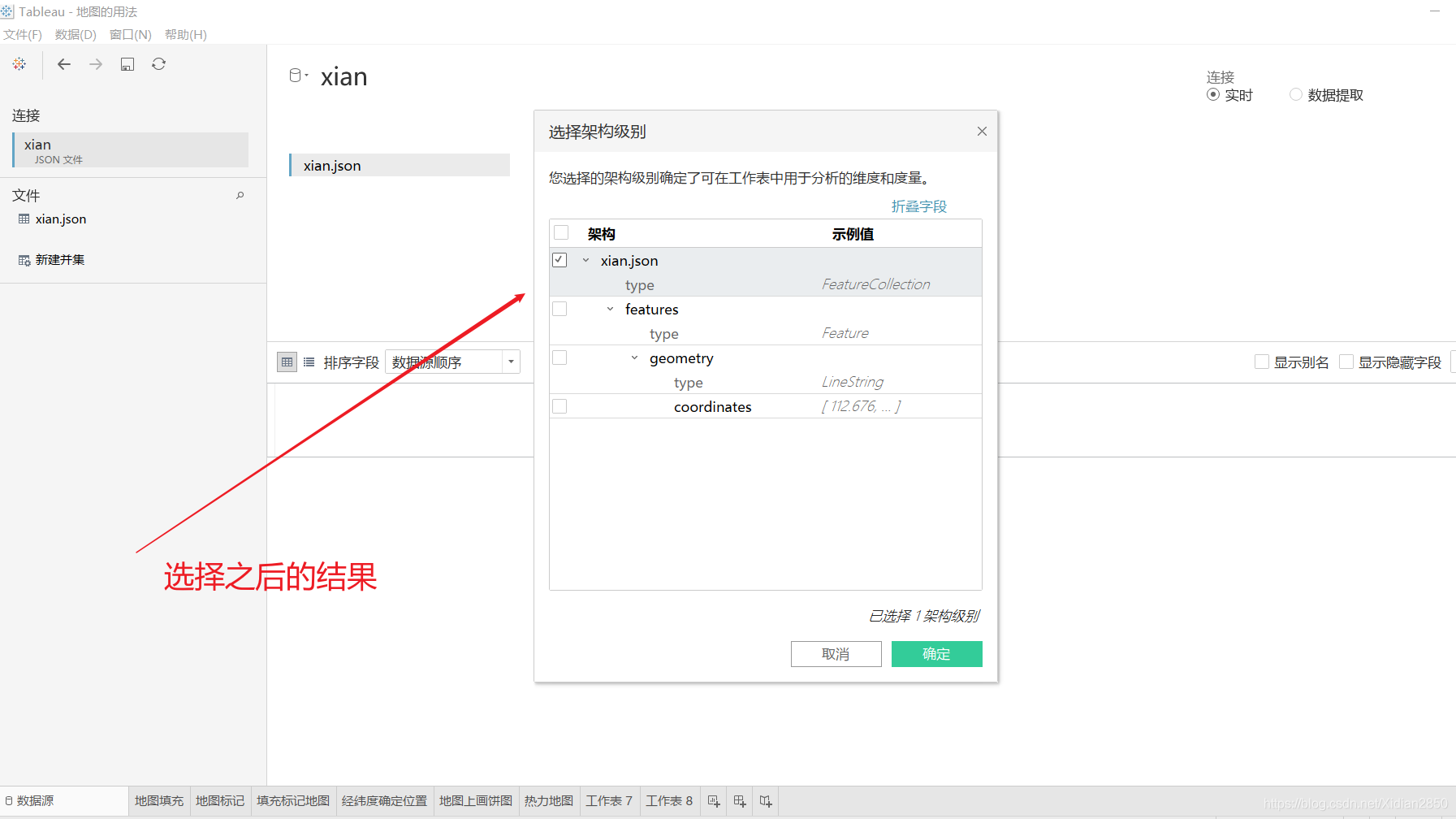Screen dimensions: 1456x819
Task: Check the features schema level checkbox
Action: pos(560,309)
